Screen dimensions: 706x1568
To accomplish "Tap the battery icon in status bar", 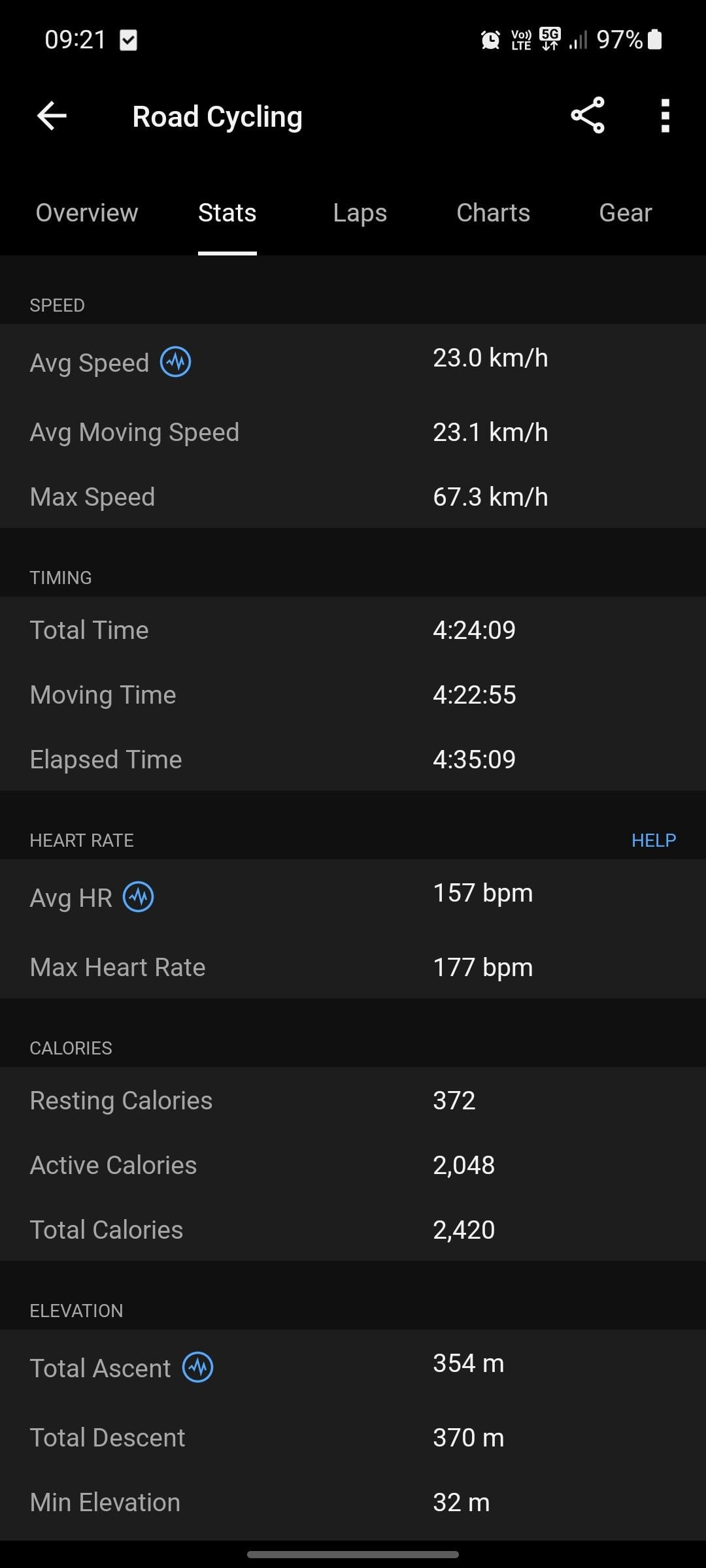I will point(654,39).
